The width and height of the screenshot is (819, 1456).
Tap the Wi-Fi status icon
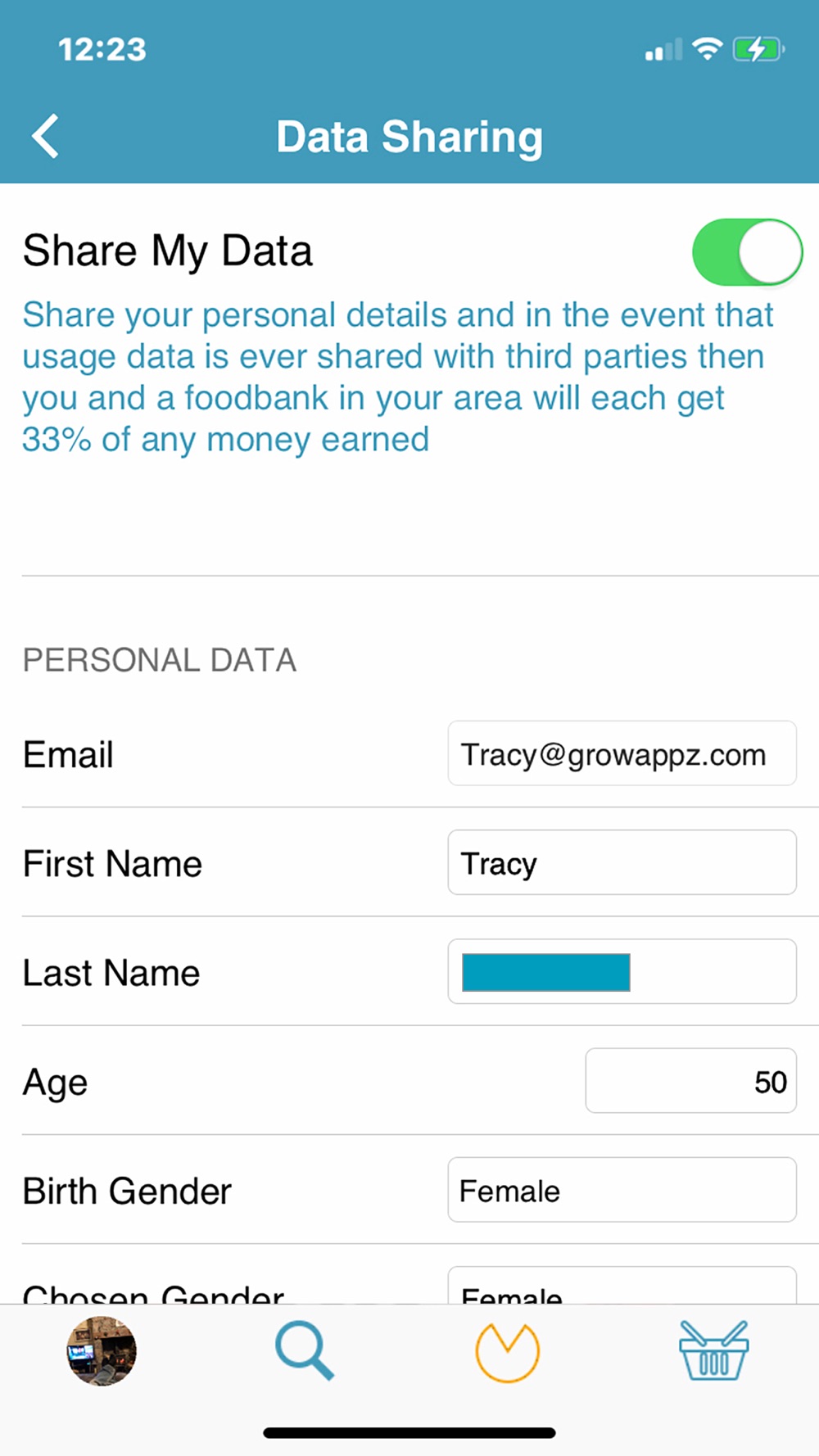point(707,49)
